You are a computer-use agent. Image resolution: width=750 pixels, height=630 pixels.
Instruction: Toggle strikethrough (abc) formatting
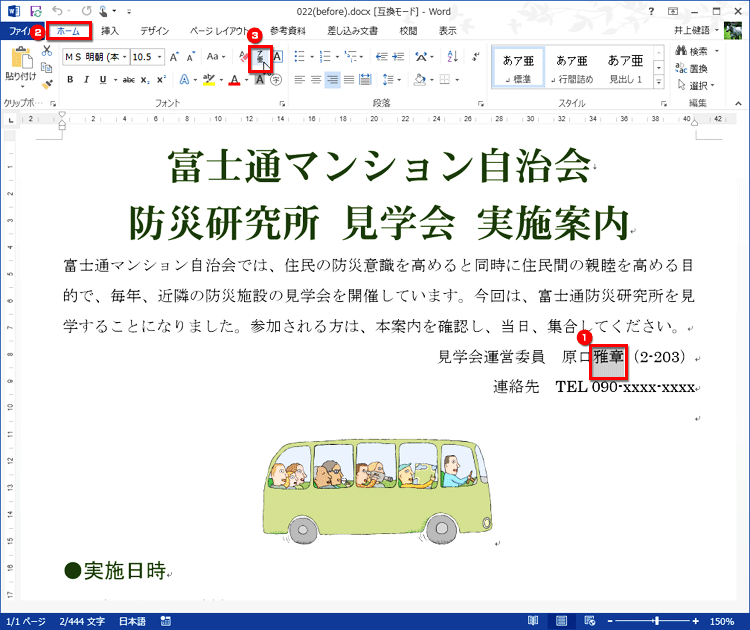coord(128,80)
